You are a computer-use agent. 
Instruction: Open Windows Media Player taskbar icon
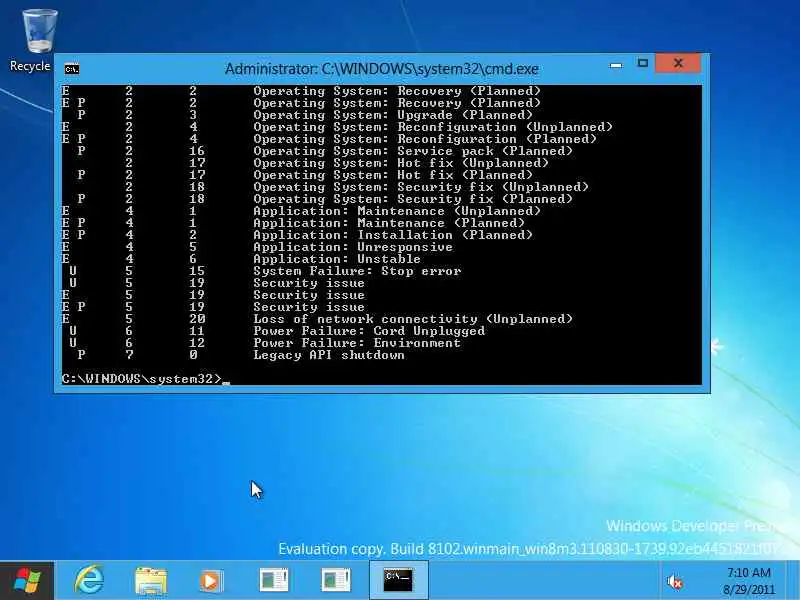211,581
